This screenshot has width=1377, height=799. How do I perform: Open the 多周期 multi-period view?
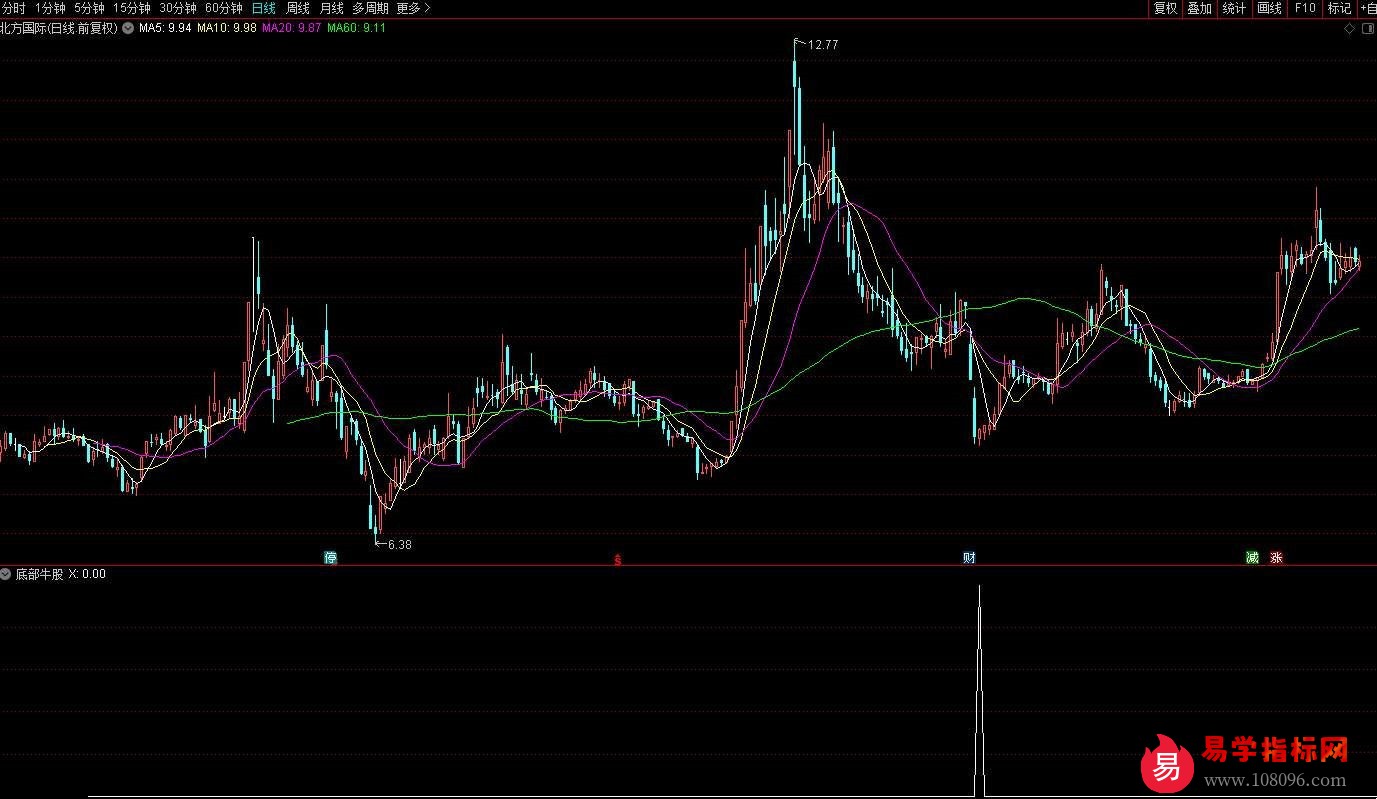[370, 8]
